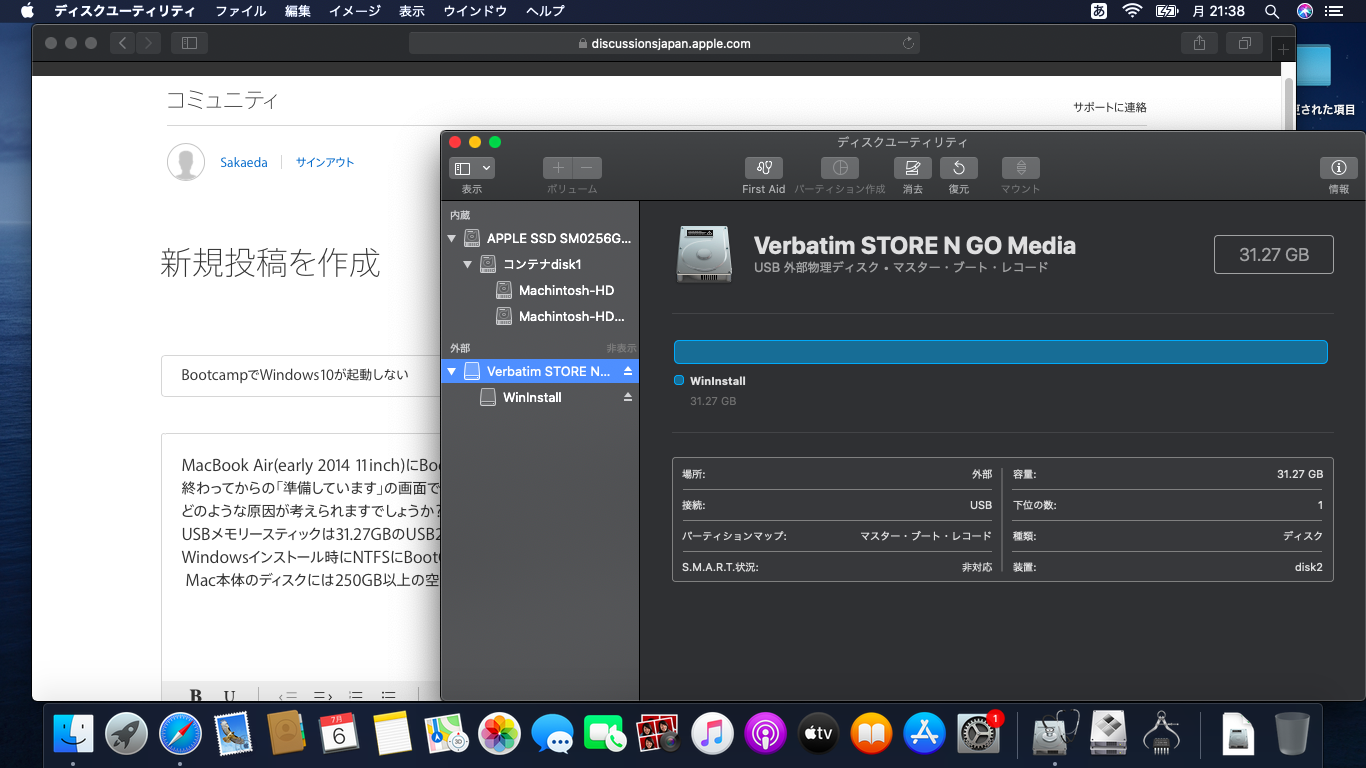Open the 表示 view dropdown in Disk Utility toolbar
Viewport: 1366px width, 768px height.
point(472,168)
